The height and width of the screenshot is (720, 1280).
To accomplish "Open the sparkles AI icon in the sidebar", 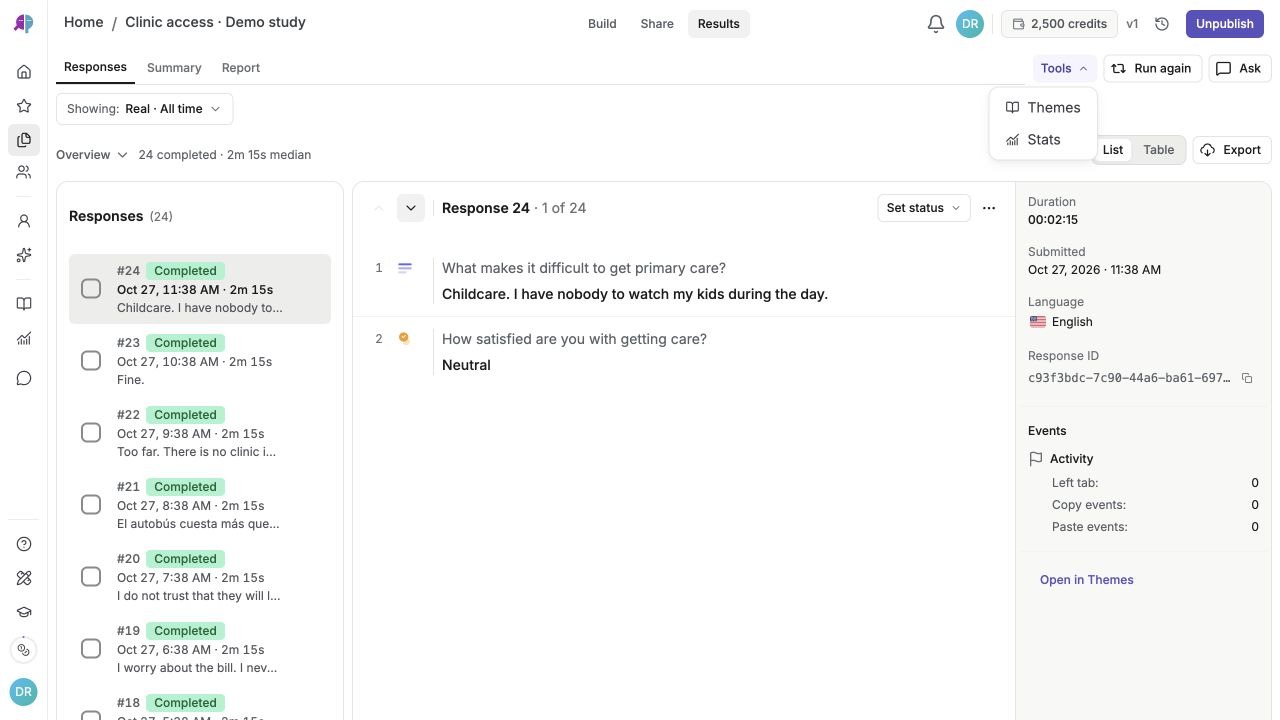I will (x=24, y=255).
